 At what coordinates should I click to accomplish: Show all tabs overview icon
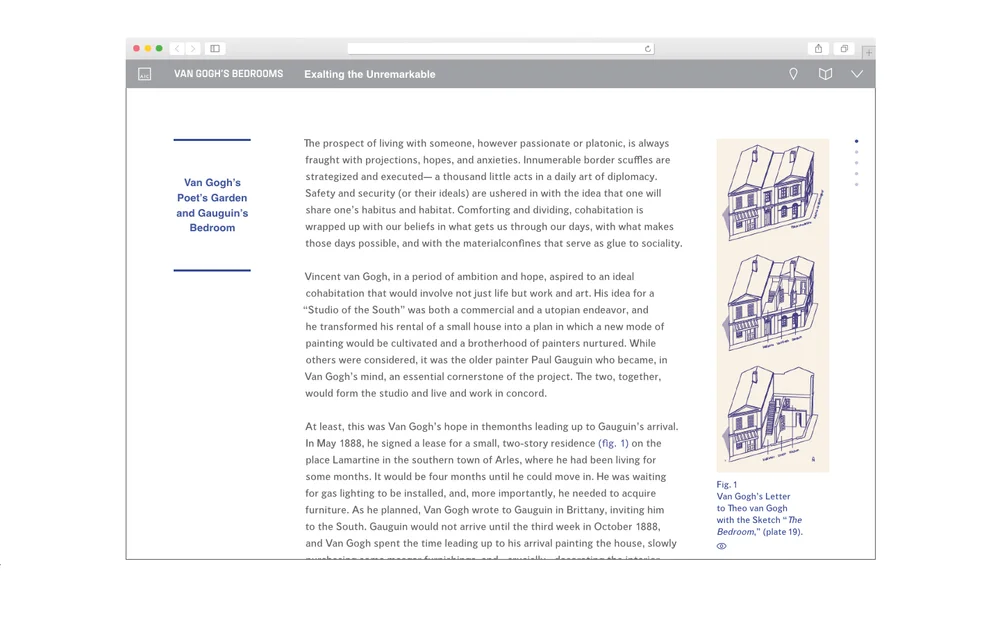[x=844, y=48]
